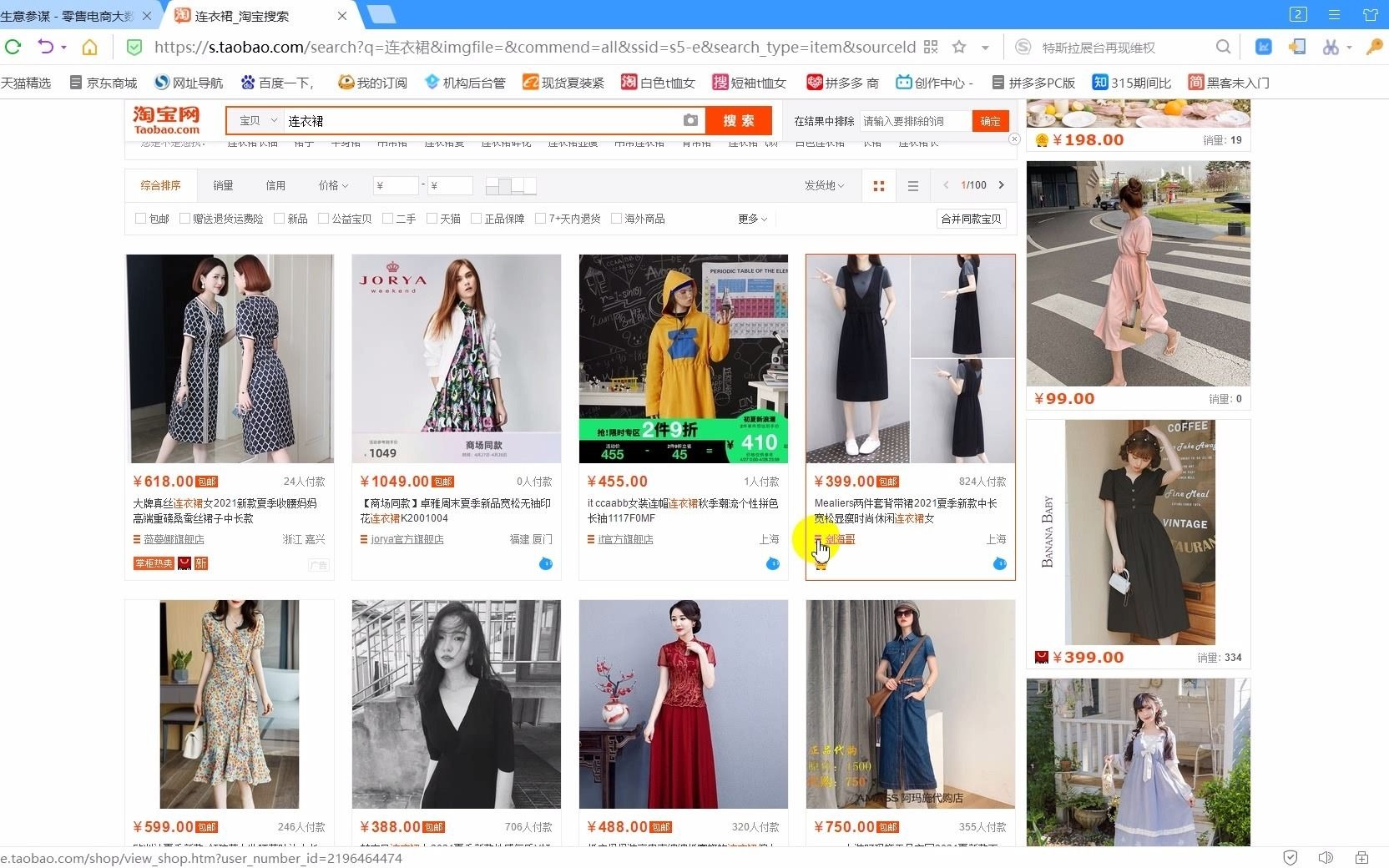
Task: Tick the 海外商品 checkbox
Action: click(616, 219)
